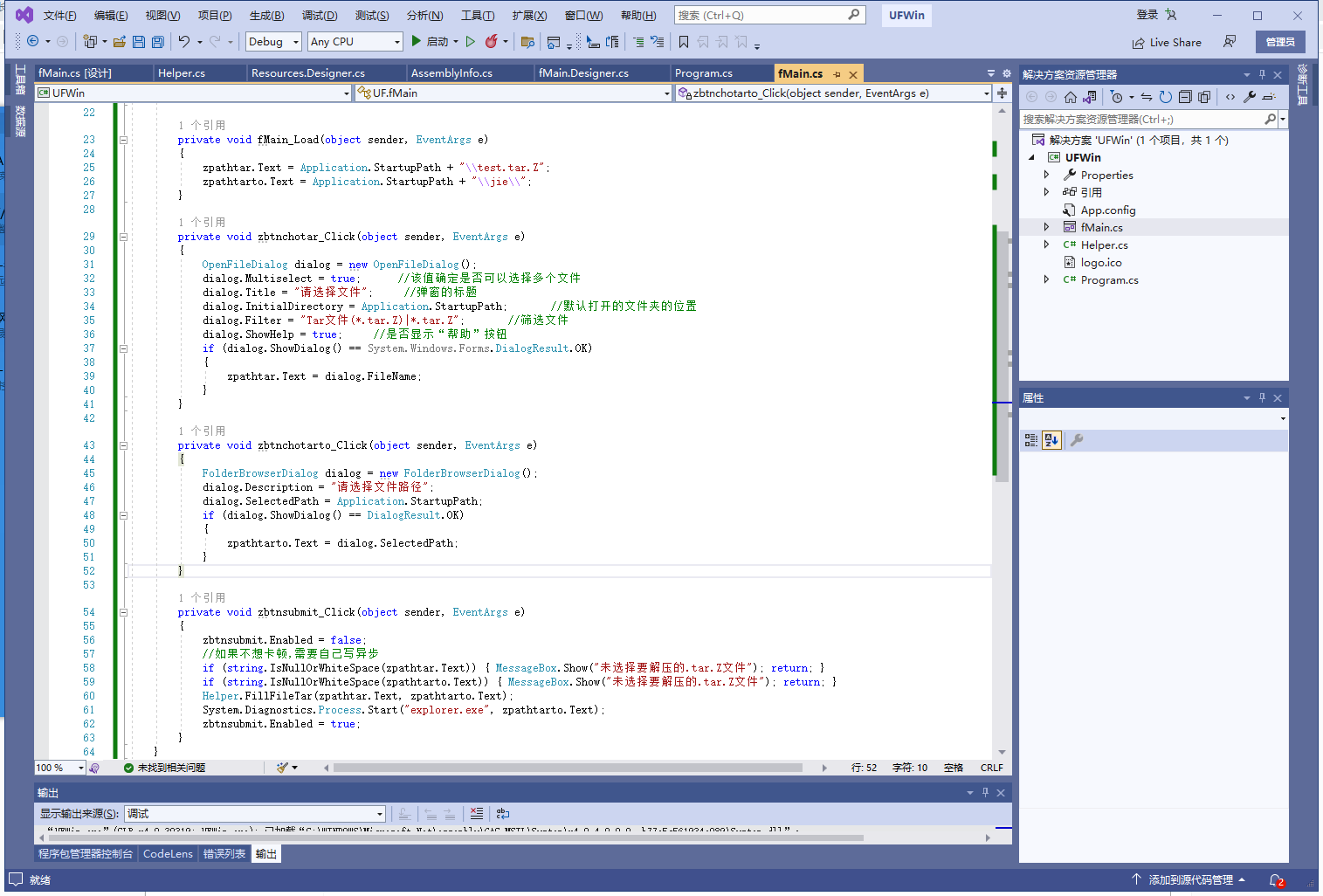Viewport: 1323px width, 896px height.
Task: Collapse All in Solution Explorer
Action: point(1185,97)
